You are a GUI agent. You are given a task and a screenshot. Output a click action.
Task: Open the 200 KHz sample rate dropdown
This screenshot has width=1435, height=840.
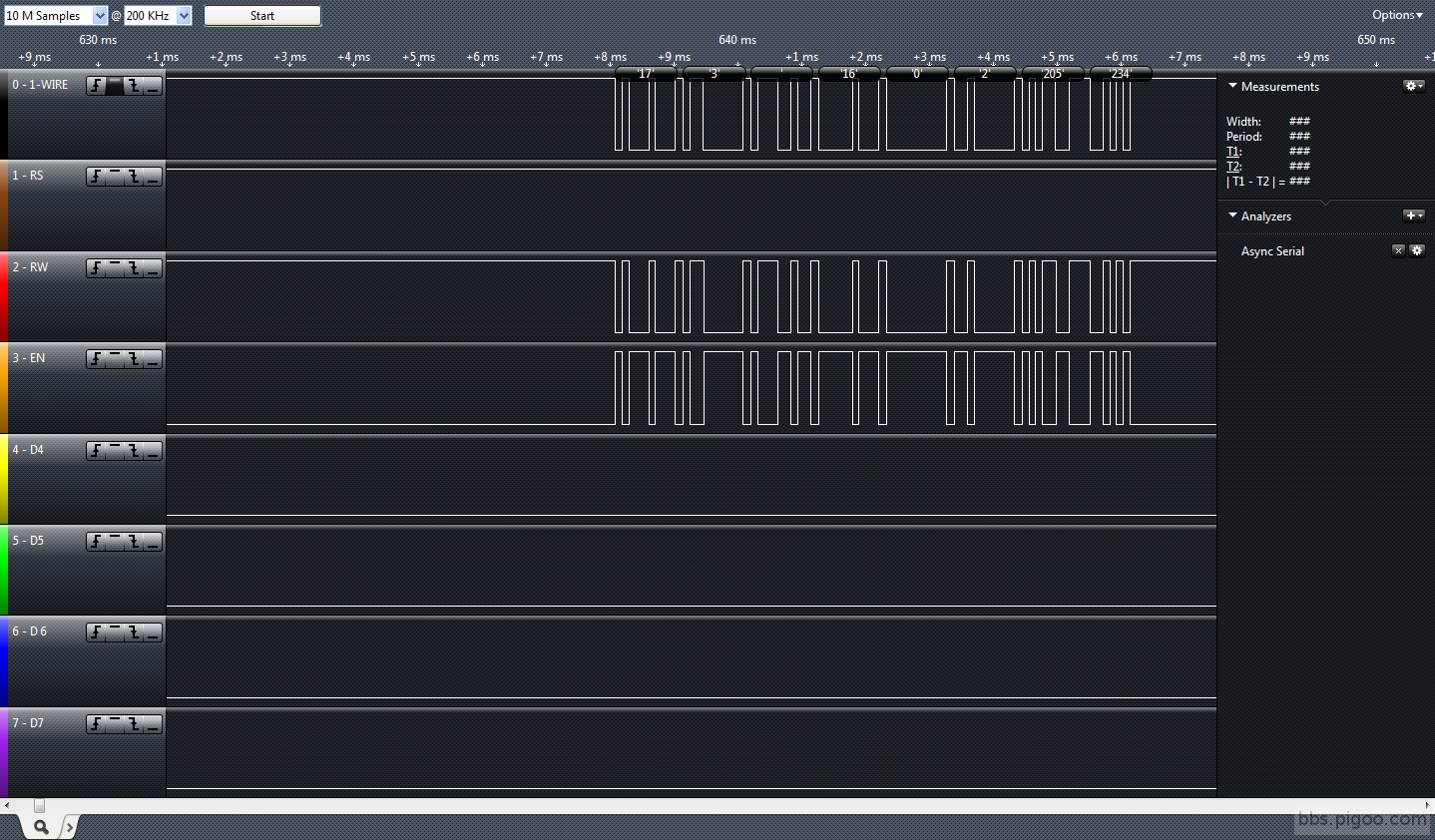158,16
